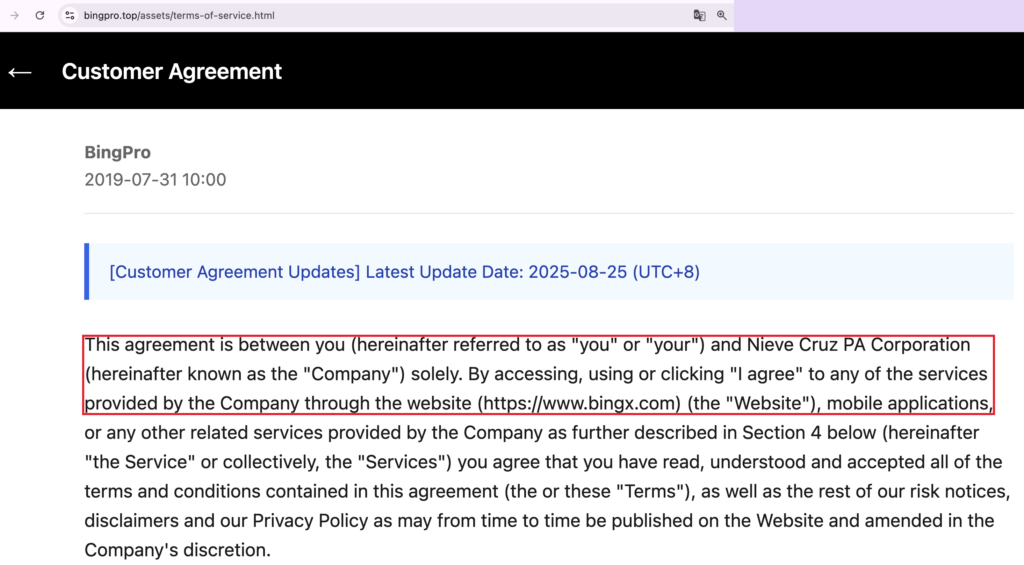Viewport: 1024px width, 565px height.
Task: Click the words Nieve Cruz PA Corporation
Action: coord(858,344)
